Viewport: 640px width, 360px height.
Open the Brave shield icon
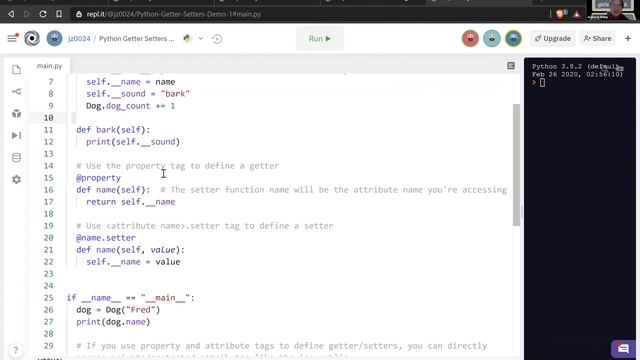coord(561,14)
